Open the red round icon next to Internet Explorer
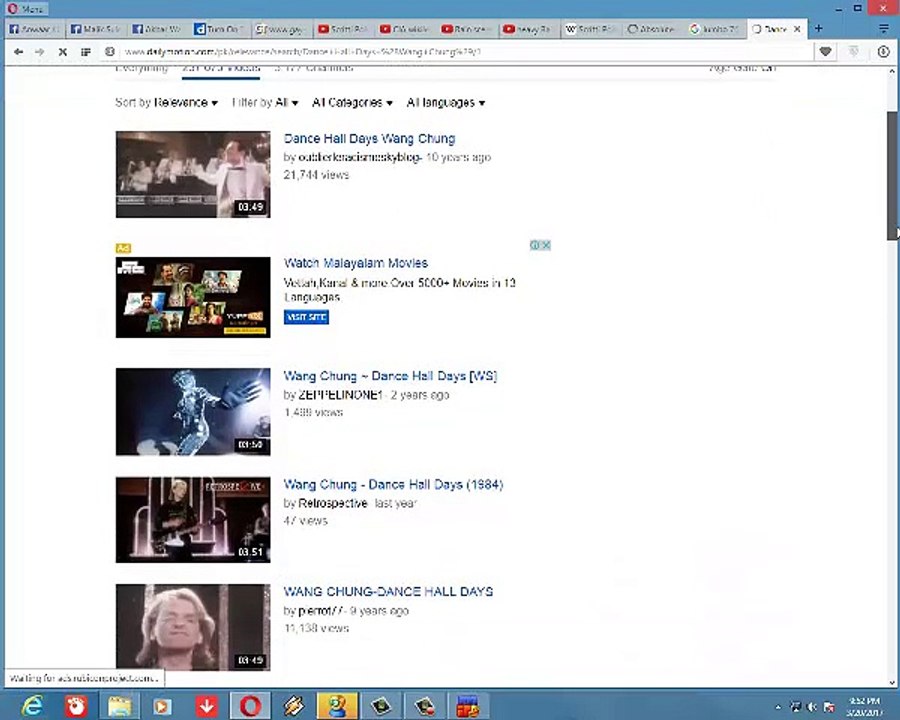Screen dimensions: 900x720 pyautogui.click(x=76, y=706)
